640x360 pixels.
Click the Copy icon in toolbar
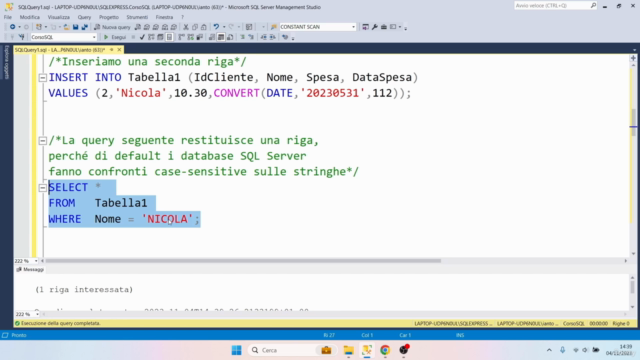(195, 27)
